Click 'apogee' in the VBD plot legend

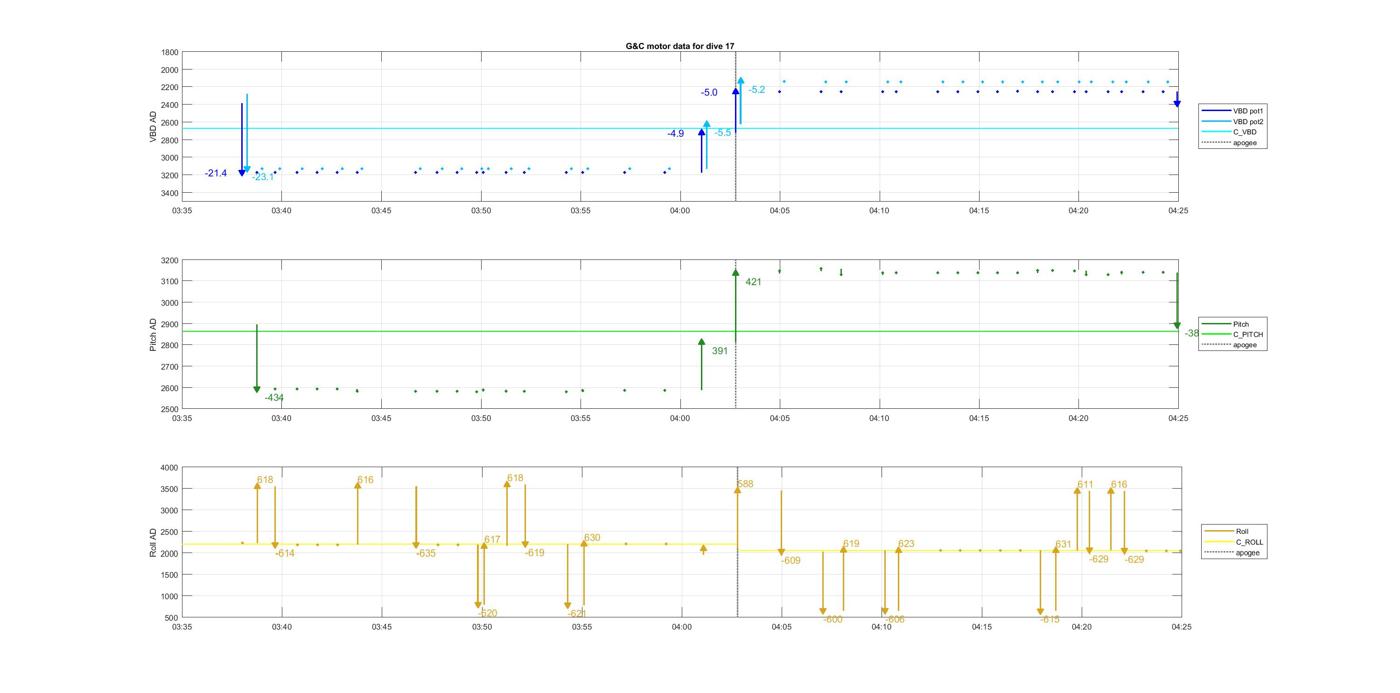pyautogui.click(x=1245, y=142)
